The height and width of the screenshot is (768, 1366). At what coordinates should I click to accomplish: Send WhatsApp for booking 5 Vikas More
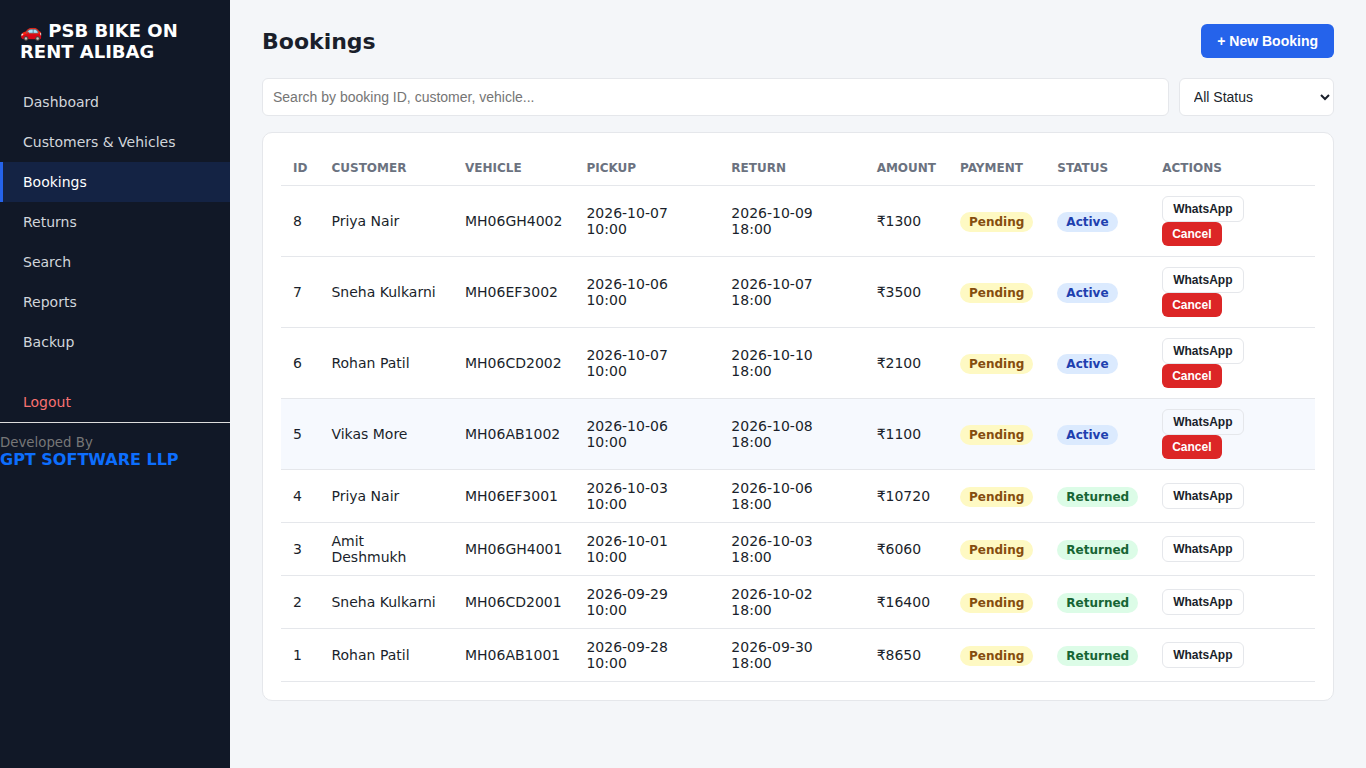point(1202,422)
